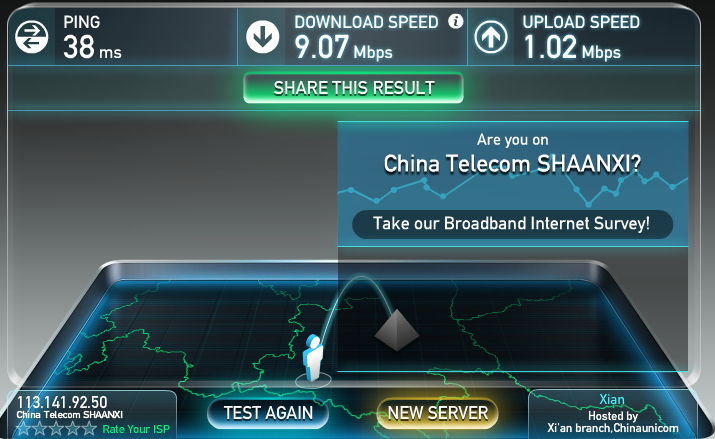Click the 38 ms ping result
715x439 pixels.
click(92, 47)
